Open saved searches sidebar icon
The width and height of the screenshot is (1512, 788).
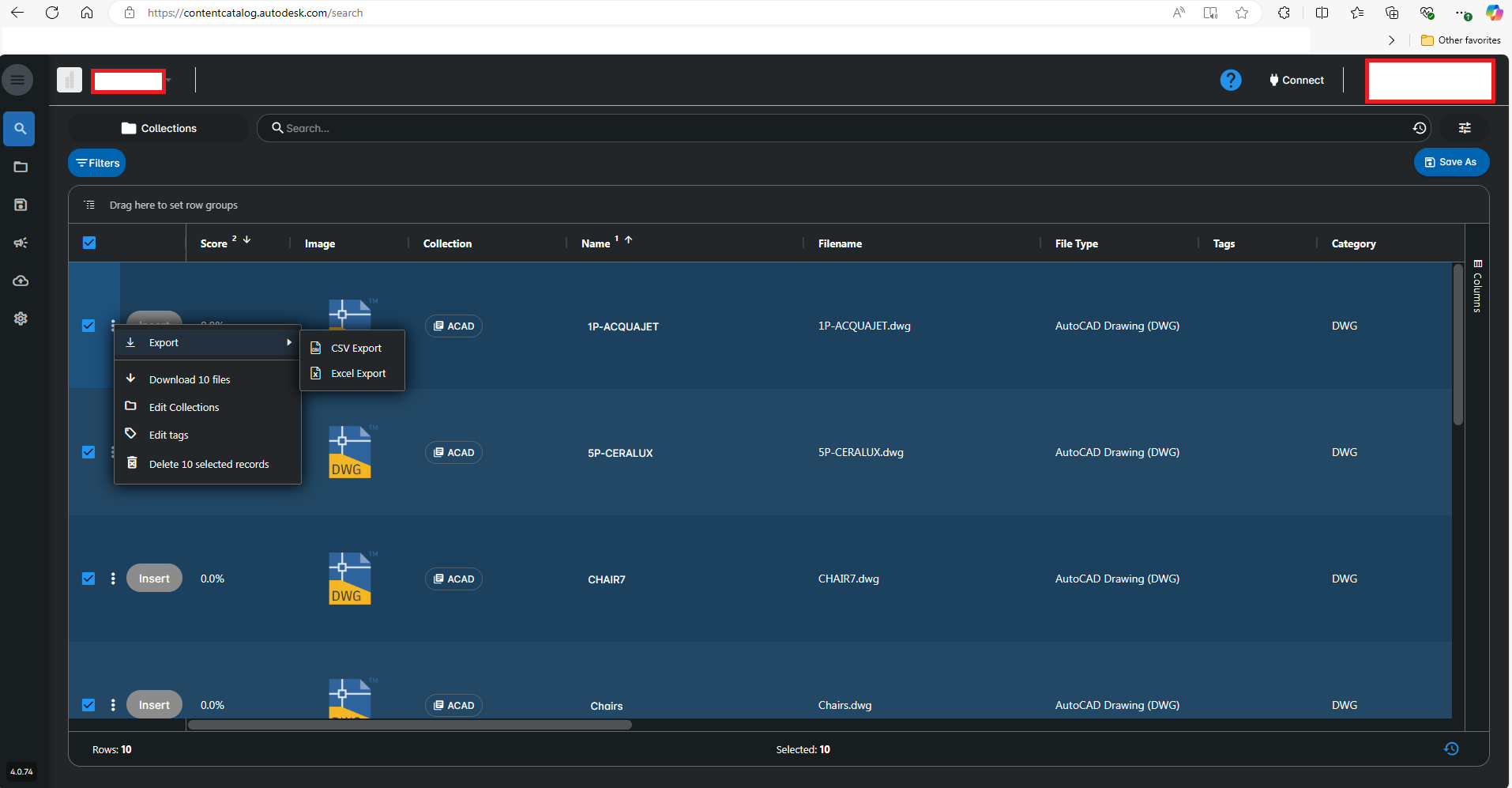[x=21, y=205]
